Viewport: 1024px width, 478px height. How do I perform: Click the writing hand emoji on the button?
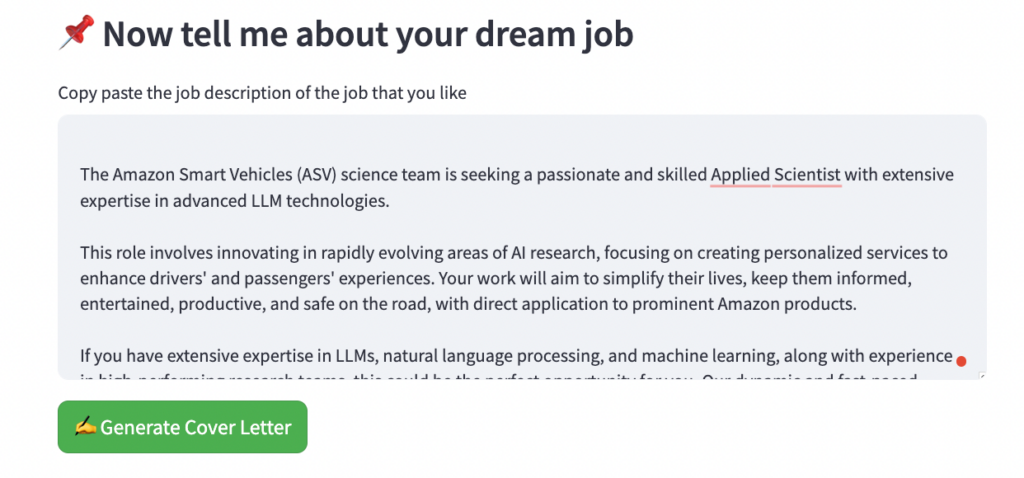86,427
